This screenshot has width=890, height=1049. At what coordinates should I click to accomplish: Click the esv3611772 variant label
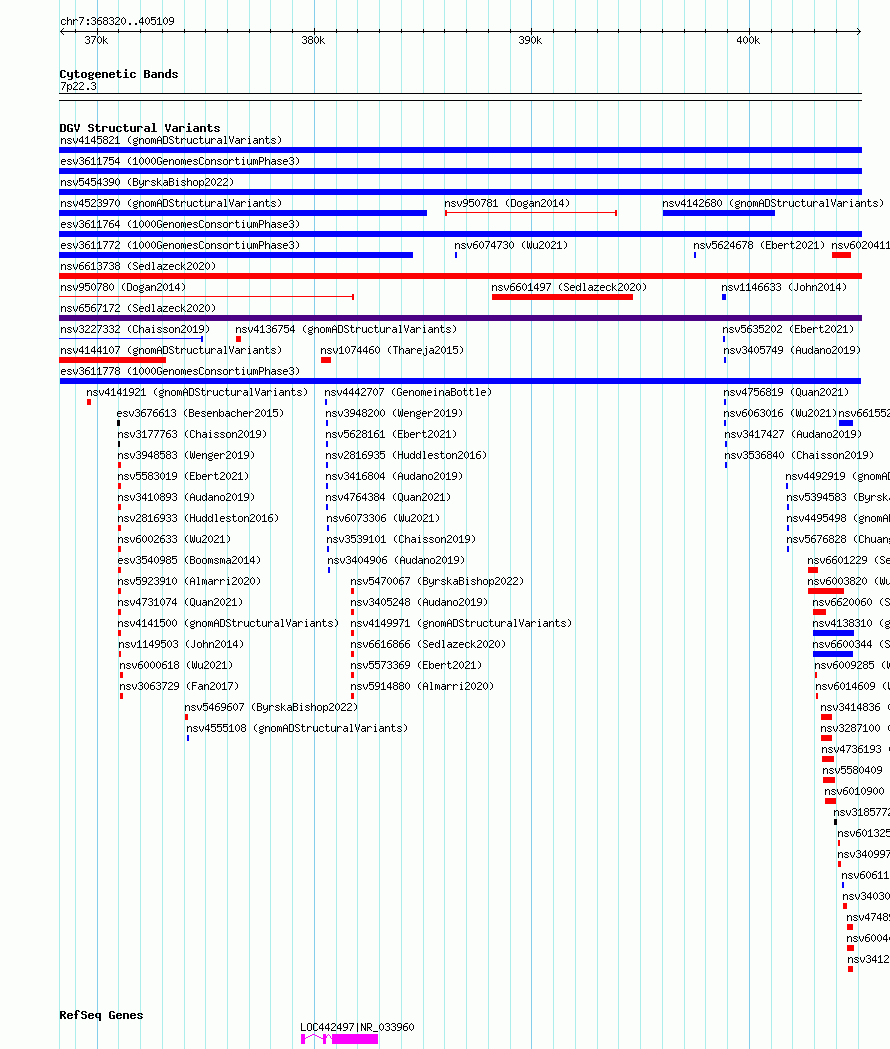coord(180,246)
